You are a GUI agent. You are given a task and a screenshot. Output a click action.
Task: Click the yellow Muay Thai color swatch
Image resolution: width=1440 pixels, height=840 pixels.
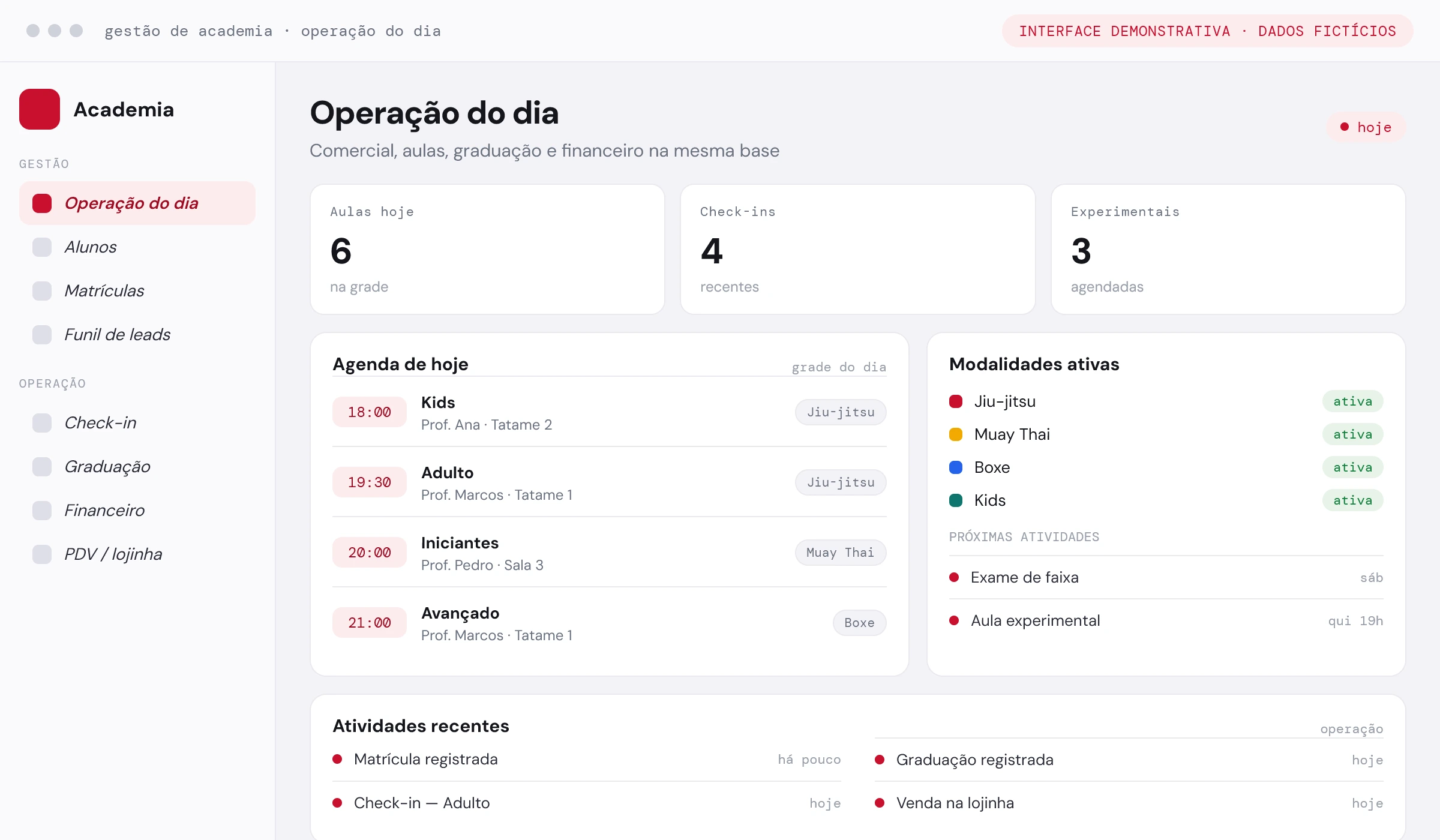pyautogui.click(x=956, y=434)
